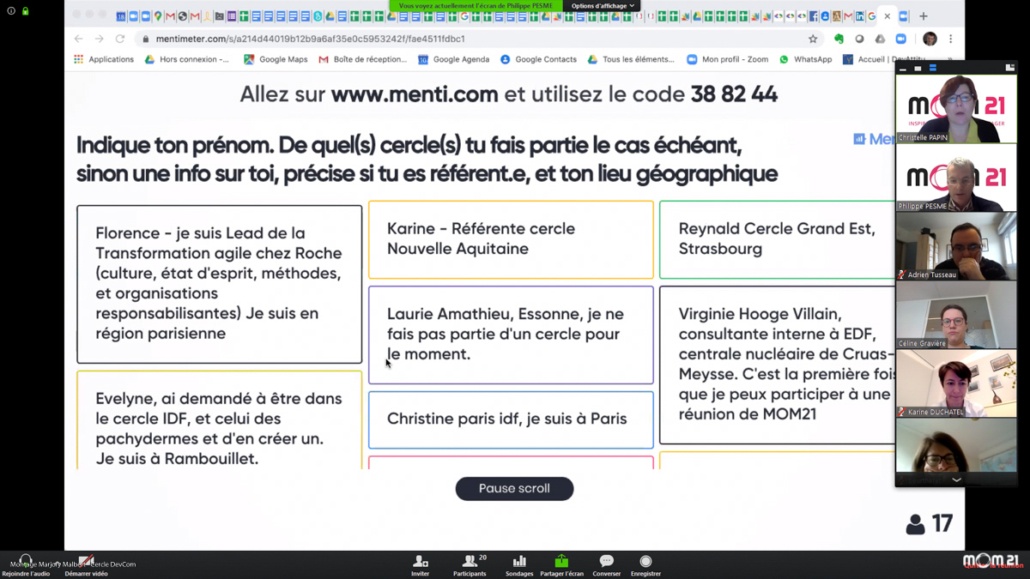The height and width of the screenshot is (579, 1030).
Task: Open the Google Maps bookmark
Action: [275, 59]
